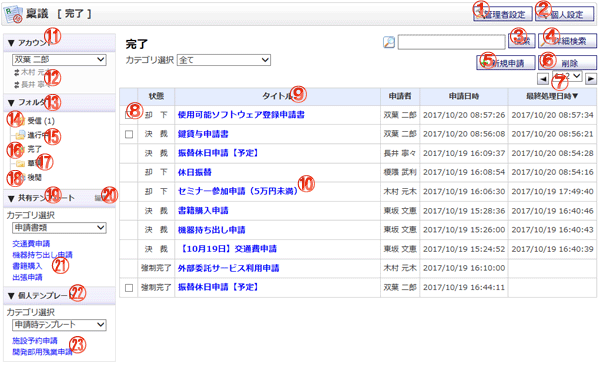Tick the checkbox in 双葉 二郎's 強制完了 振替休日申請 row
The width and height of the screenshot is (600, 367).
coord(129,288)
